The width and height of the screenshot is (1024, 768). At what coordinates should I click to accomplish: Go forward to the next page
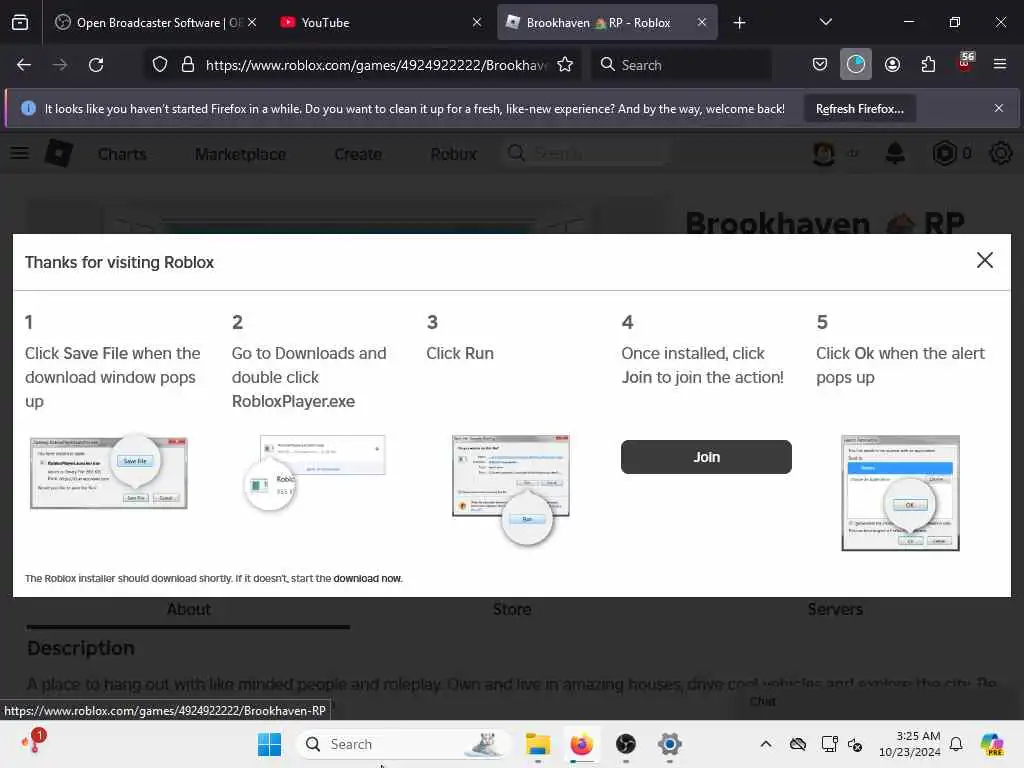tap(59, 65)
